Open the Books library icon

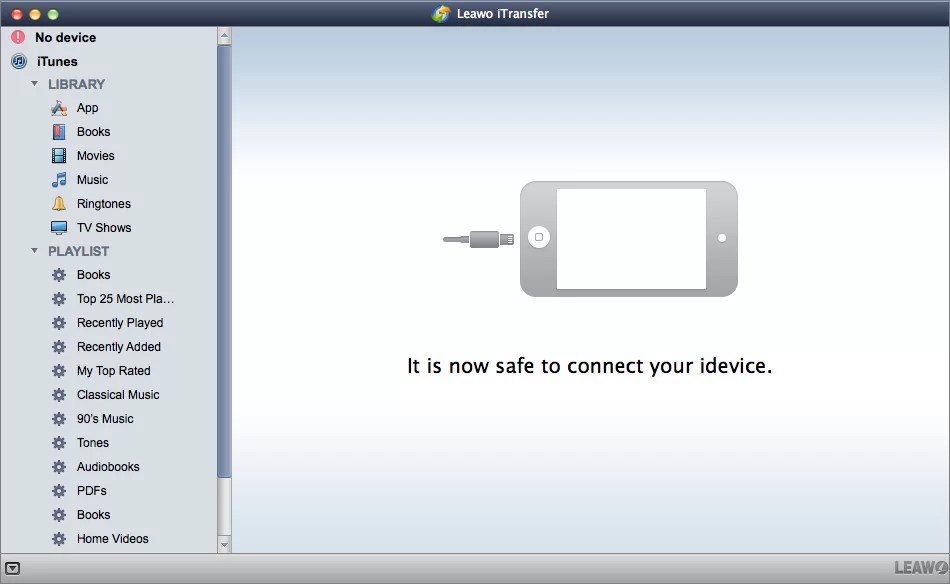[x=60, y=131]
